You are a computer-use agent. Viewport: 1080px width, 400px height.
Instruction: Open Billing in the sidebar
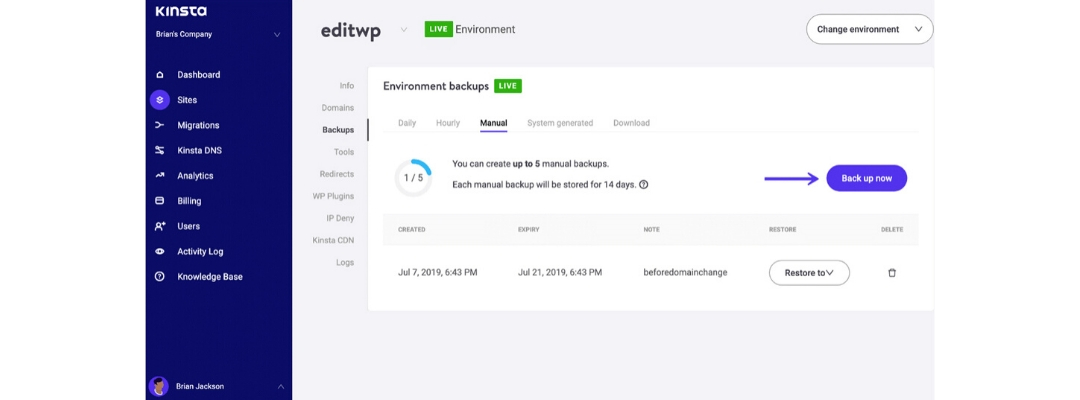[x=189, y=201]
